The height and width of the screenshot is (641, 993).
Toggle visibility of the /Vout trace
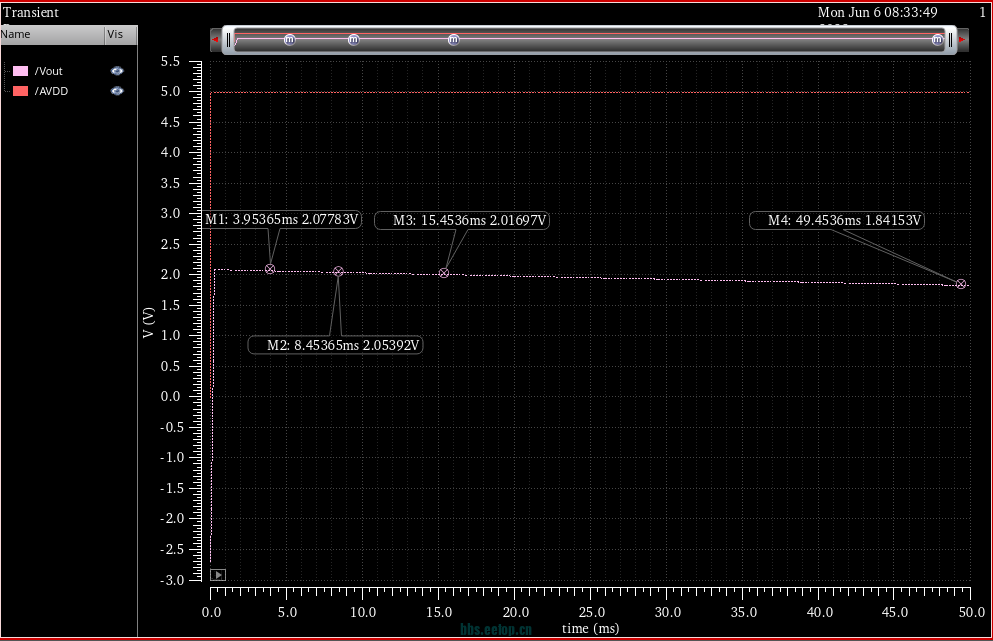[117, 71]
